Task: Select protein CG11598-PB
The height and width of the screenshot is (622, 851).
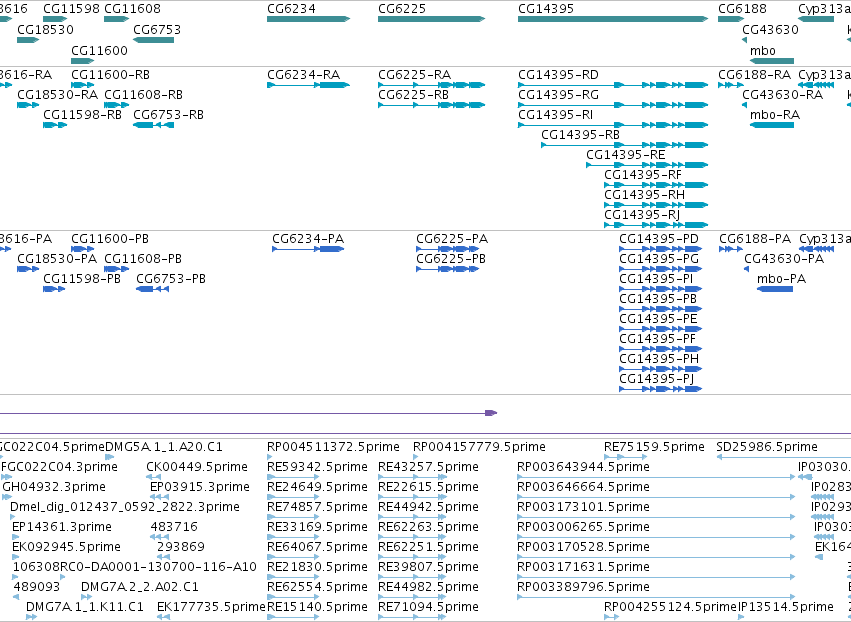Action: tap(54, 289)
